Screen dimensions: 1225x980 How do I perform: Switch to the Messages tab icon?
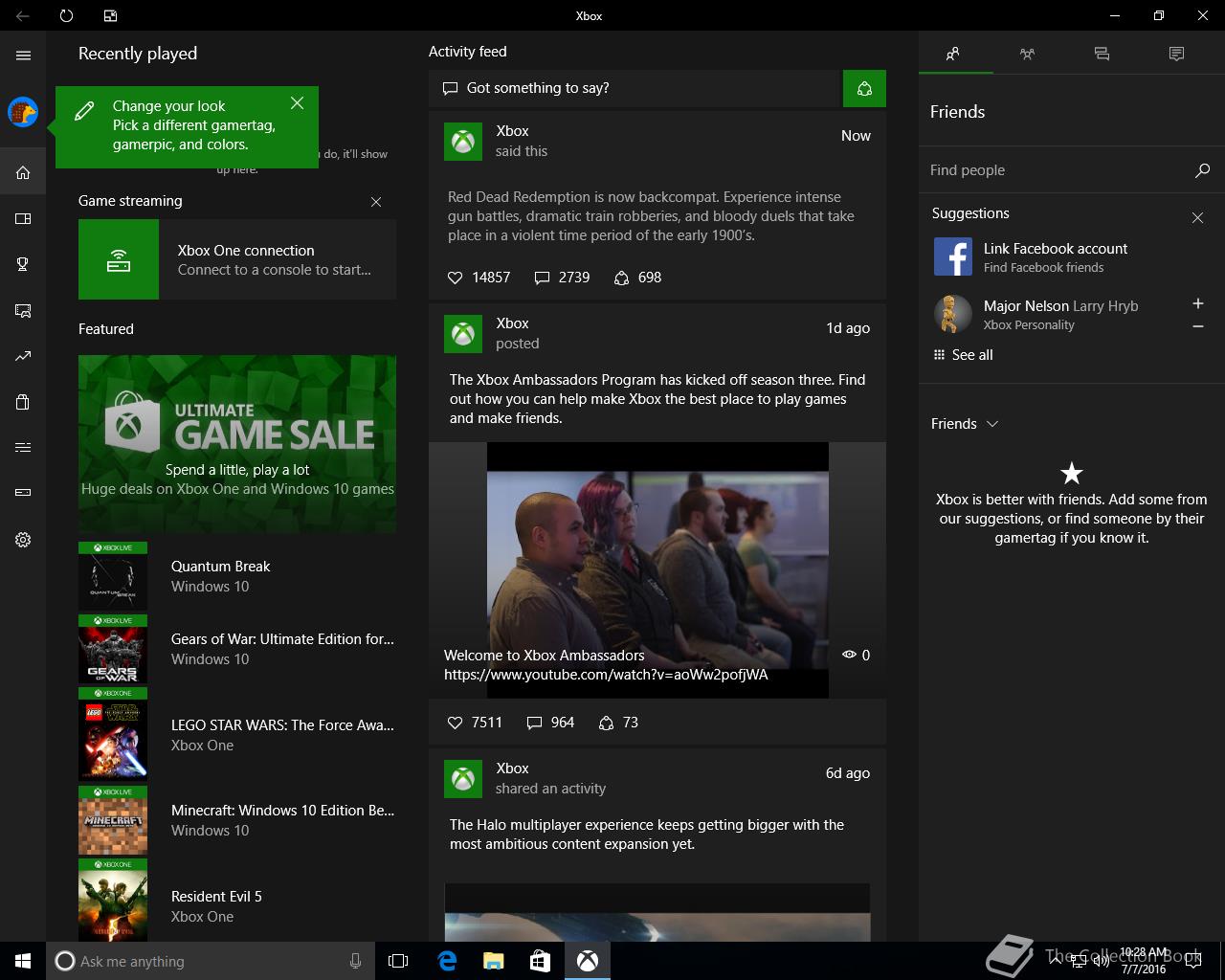point(1102,54)
